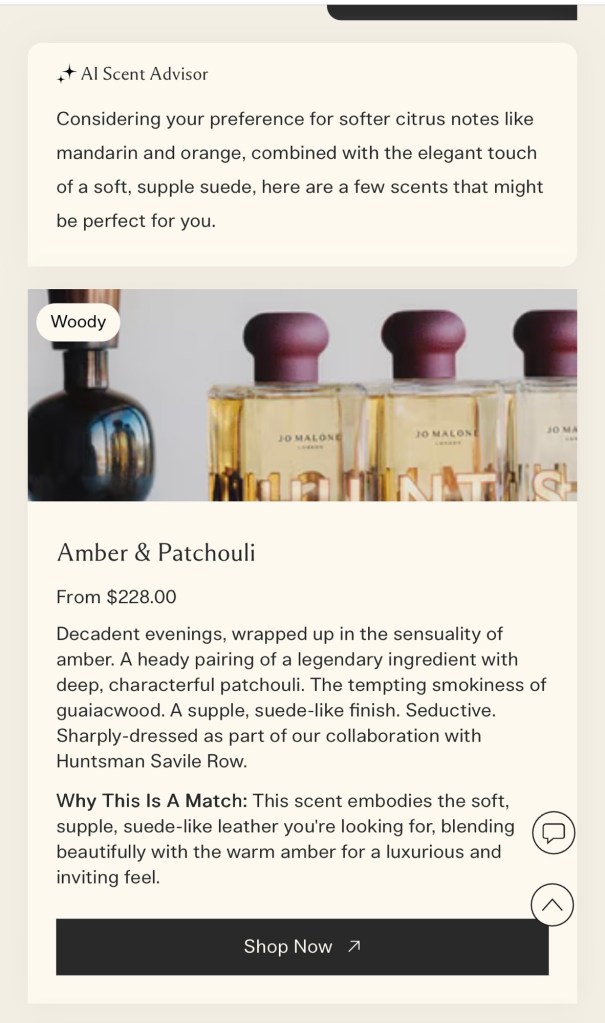
Task: Click the scroll-to-top chevron button
Action: (553, 905)
